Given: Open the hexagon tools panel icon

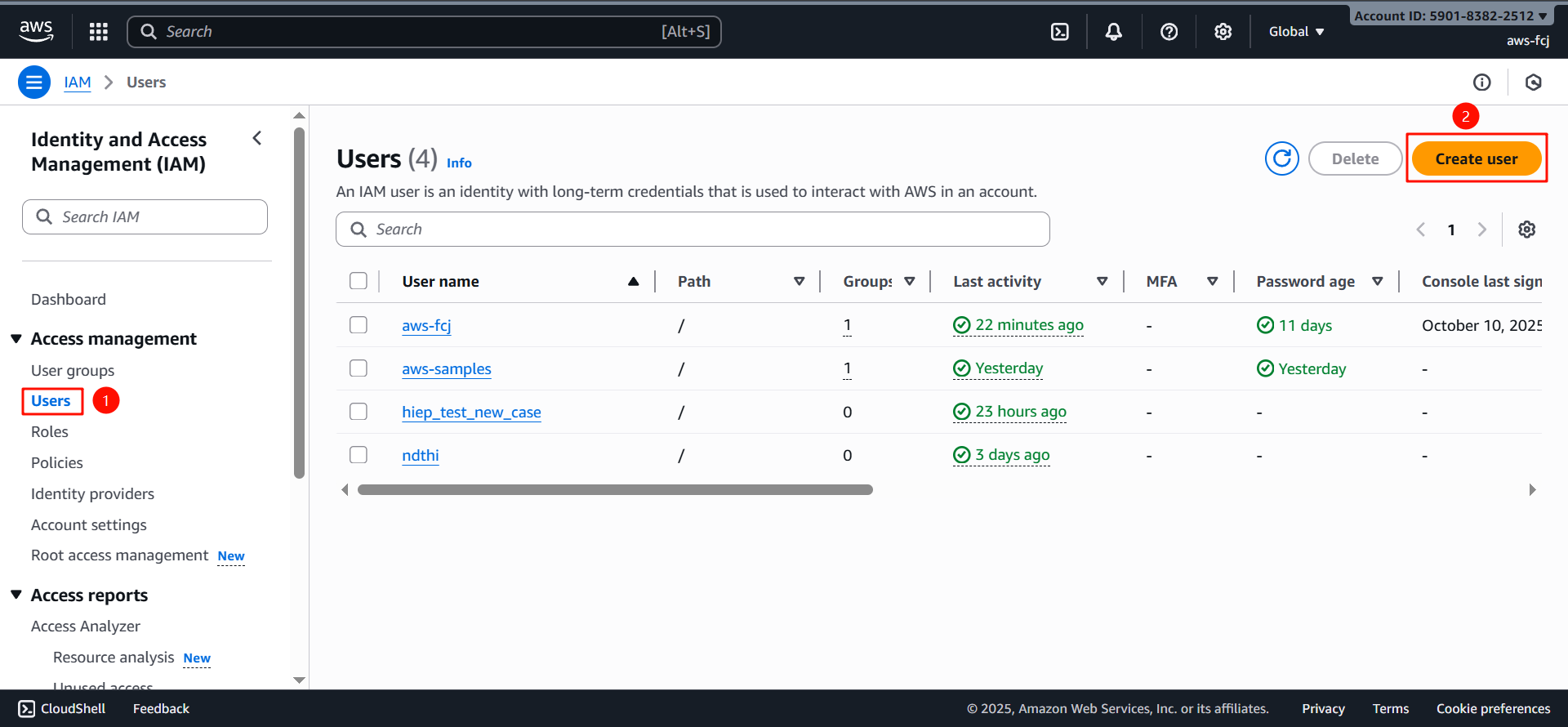Looking at the screenshot, I should [1533, 82].
